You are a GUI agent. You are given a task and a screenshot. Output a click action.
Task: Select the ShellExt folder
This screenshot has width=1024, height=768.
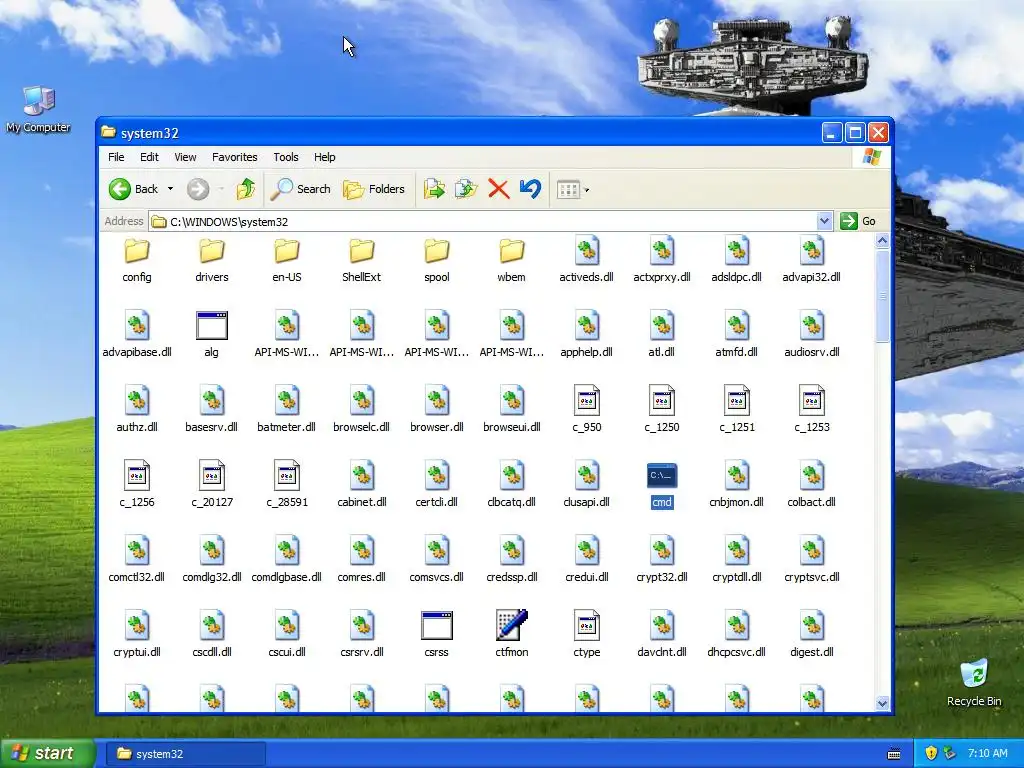point(361,260)
